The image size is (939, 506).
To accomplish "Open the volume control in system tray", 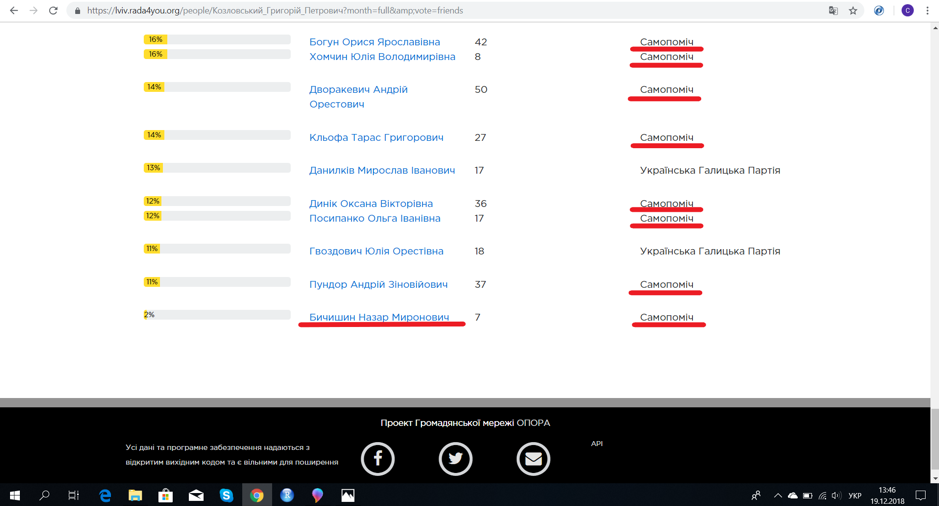I will 837,496.
